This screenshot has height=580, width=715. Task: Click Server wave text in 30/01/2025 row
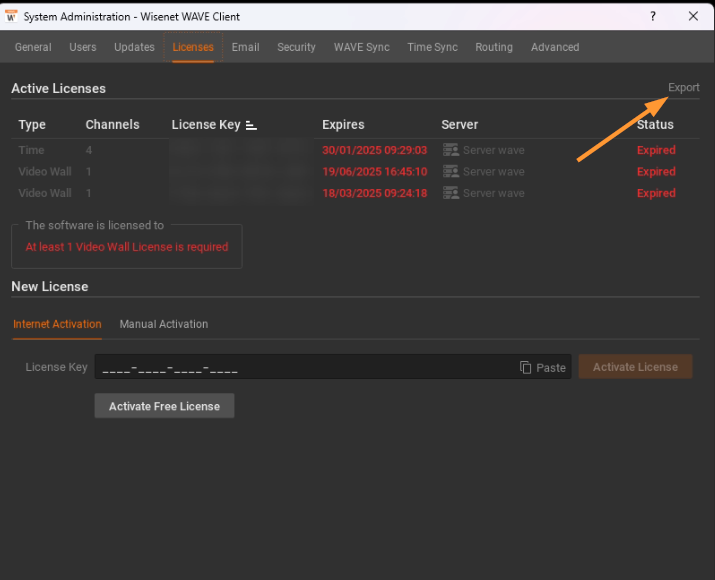494,150
